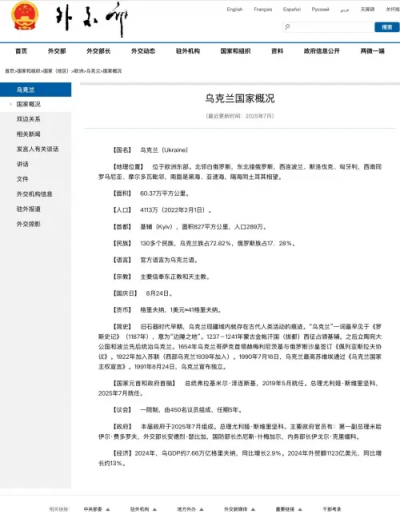Open the 政府信息公开 navigation menu
The width and height of the screenshot is (400, 518).
322,51
